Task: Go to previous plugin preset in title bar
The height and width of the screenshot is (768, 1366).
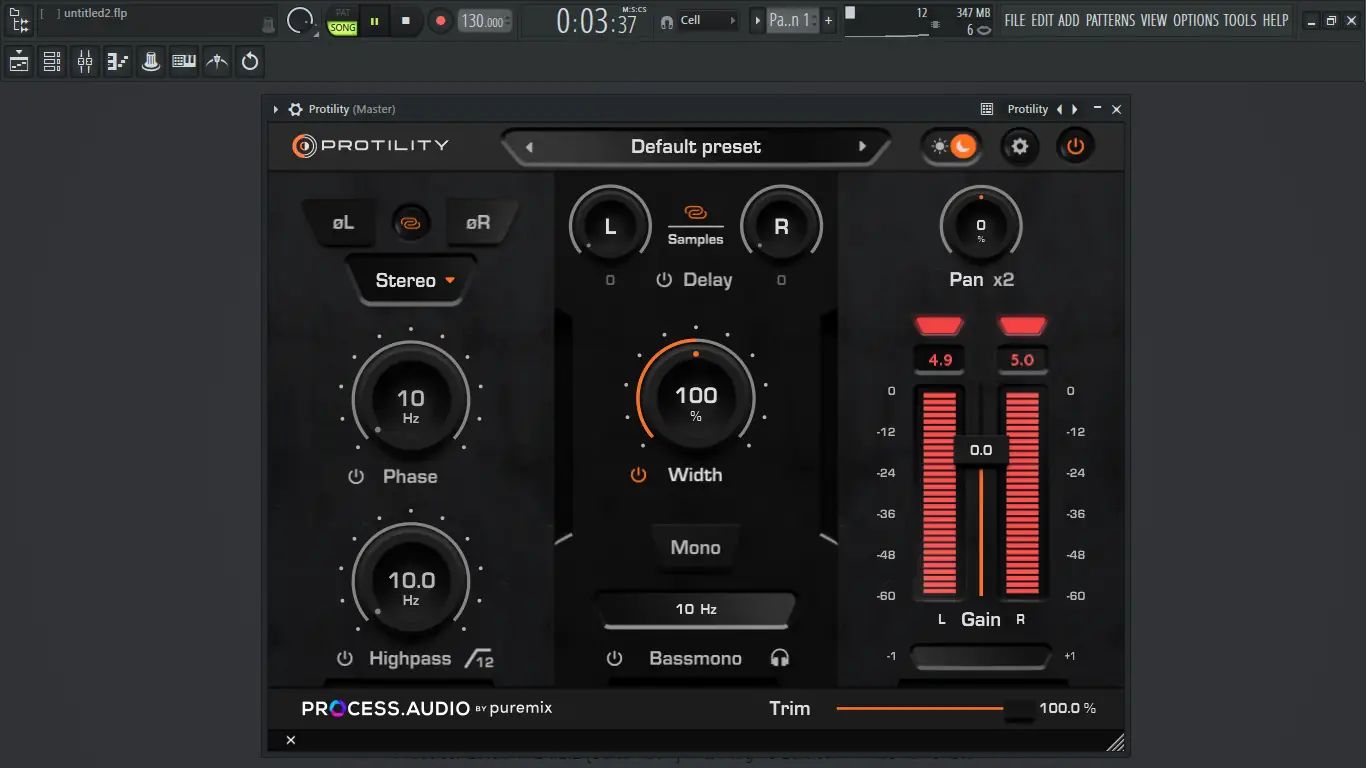Action: (1059, 109)
